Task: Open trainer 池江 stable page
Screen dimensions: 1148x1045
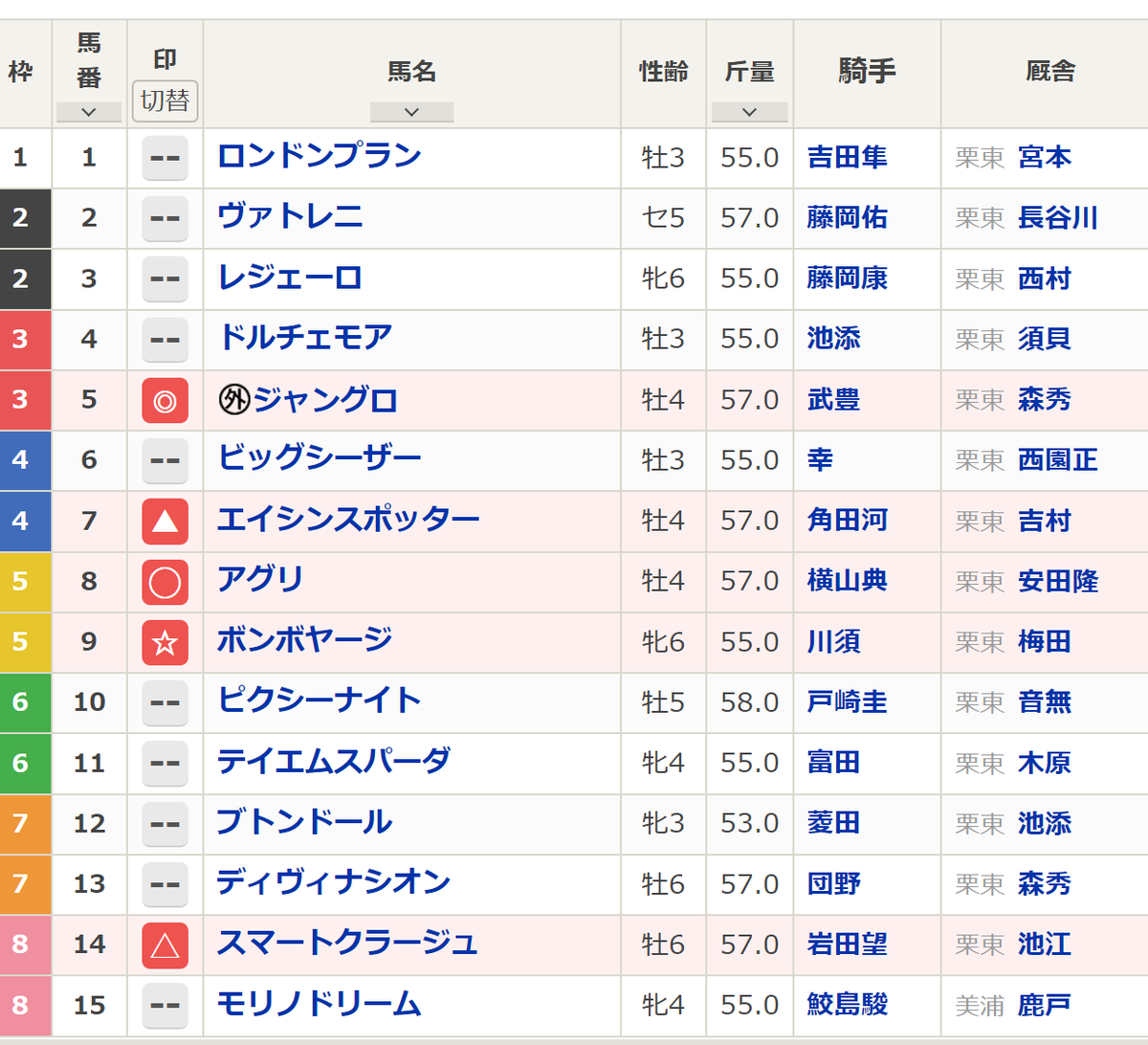Action: (x=1045, y=945)
